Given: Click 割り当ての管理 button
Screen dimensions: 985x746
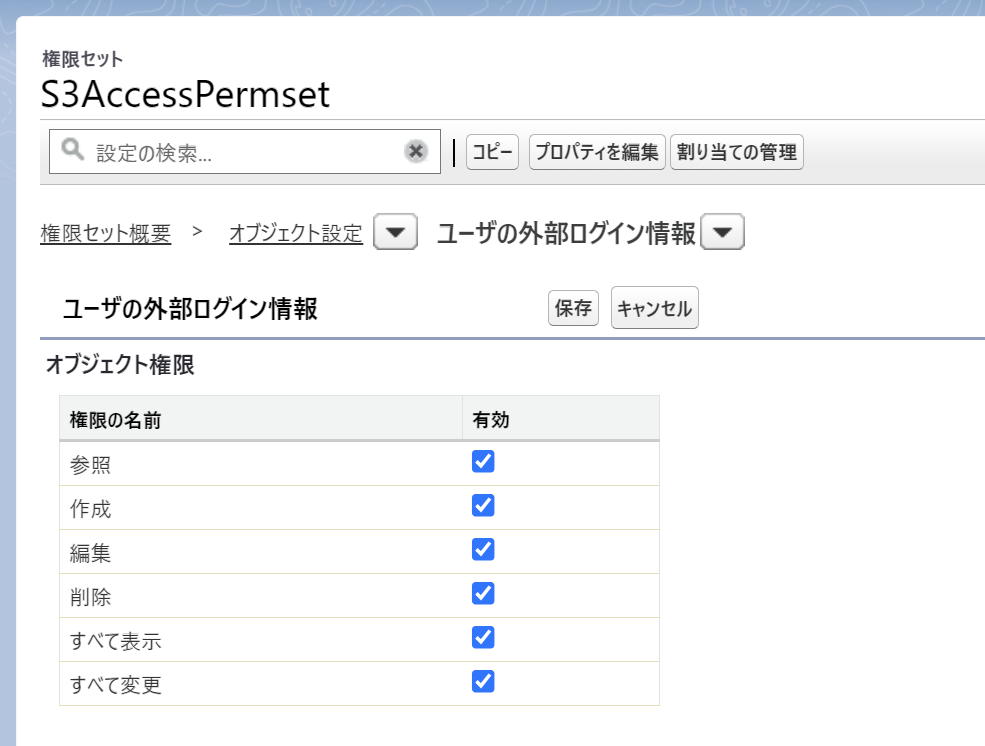Looking at the screenshot, I should tap(737, 152).
